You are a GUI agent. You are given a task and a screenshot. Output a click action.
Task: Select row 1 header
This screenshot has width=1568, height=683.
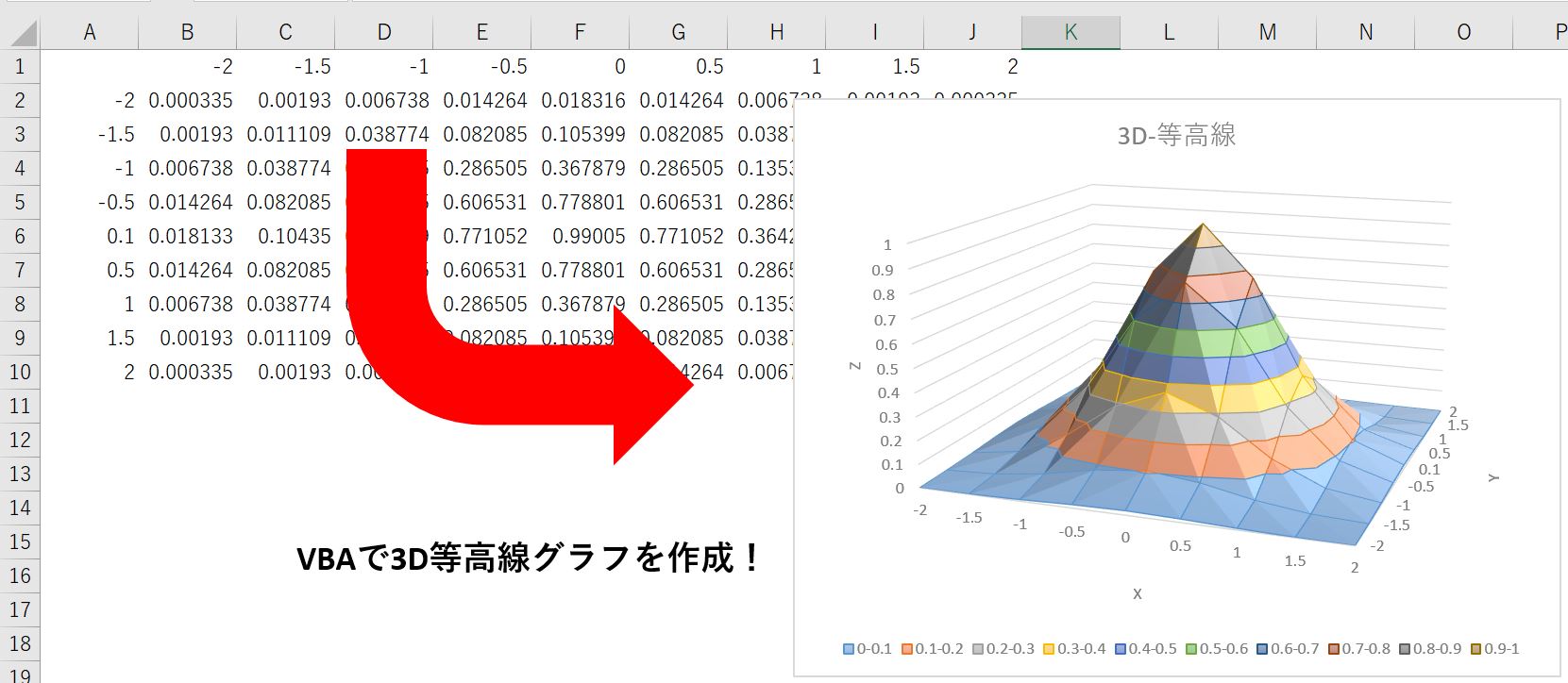(x=20, y=67)
